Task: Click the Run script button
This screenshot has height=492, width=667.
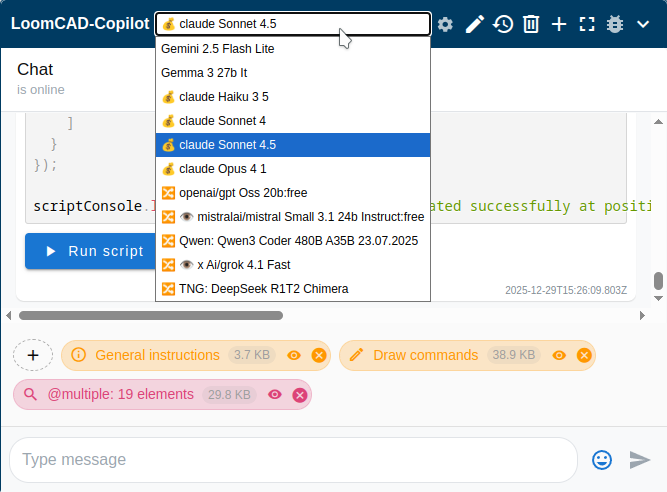Action: (91, 251)
